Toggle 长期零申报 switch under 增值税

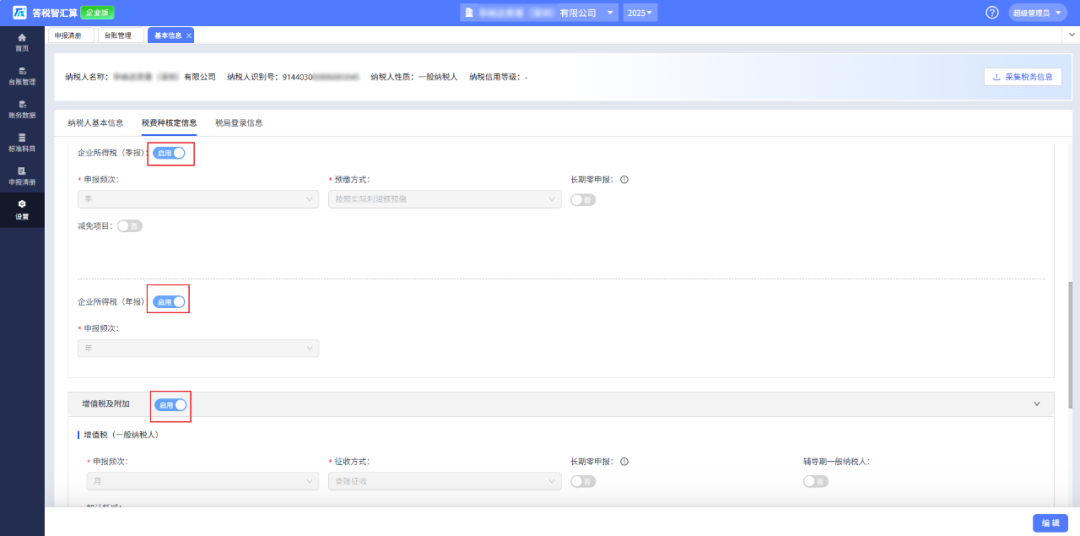pos(583,482)
